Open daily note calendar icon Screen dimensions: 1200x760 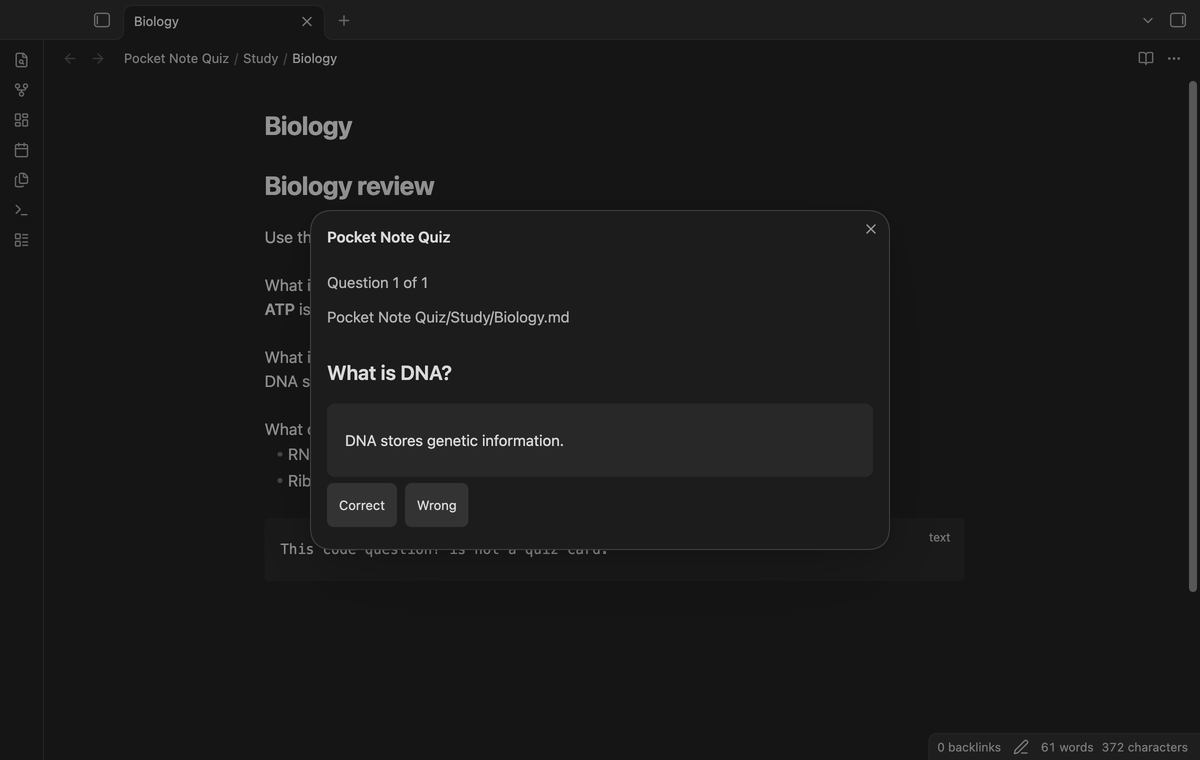click(21, 150)
